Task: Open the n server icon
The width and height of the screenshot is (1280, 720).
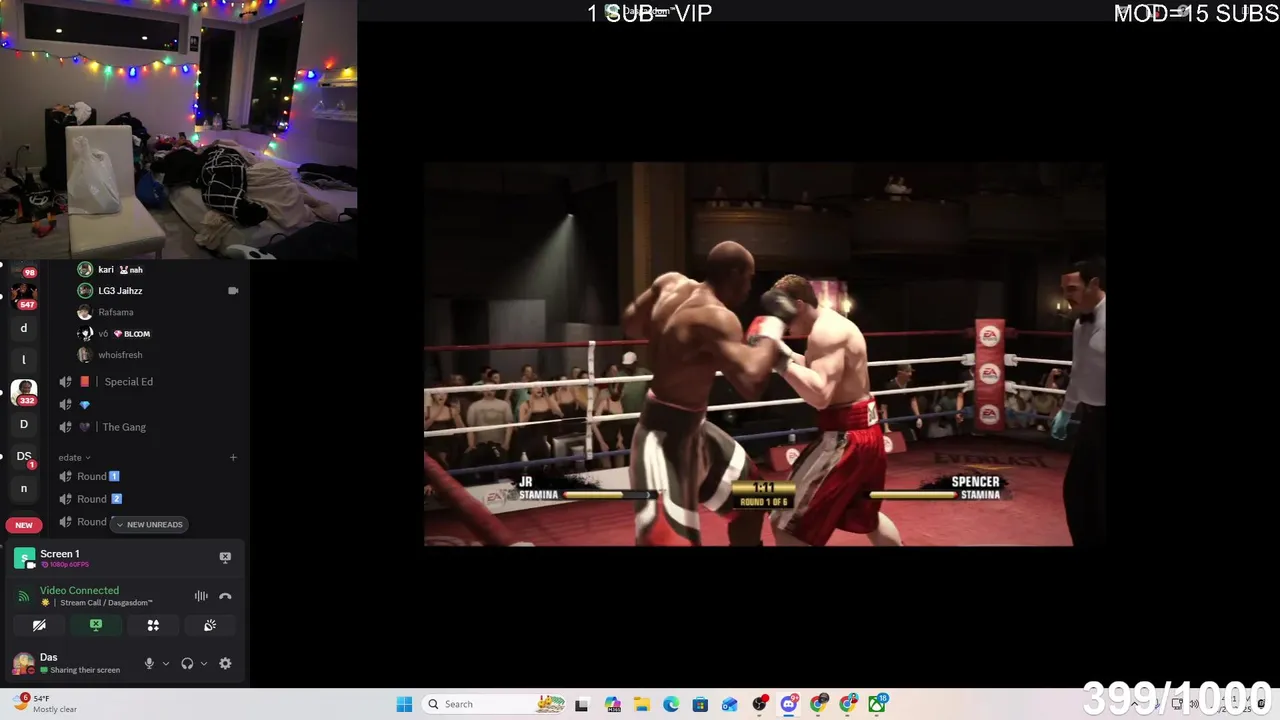Action: point(24,488)
